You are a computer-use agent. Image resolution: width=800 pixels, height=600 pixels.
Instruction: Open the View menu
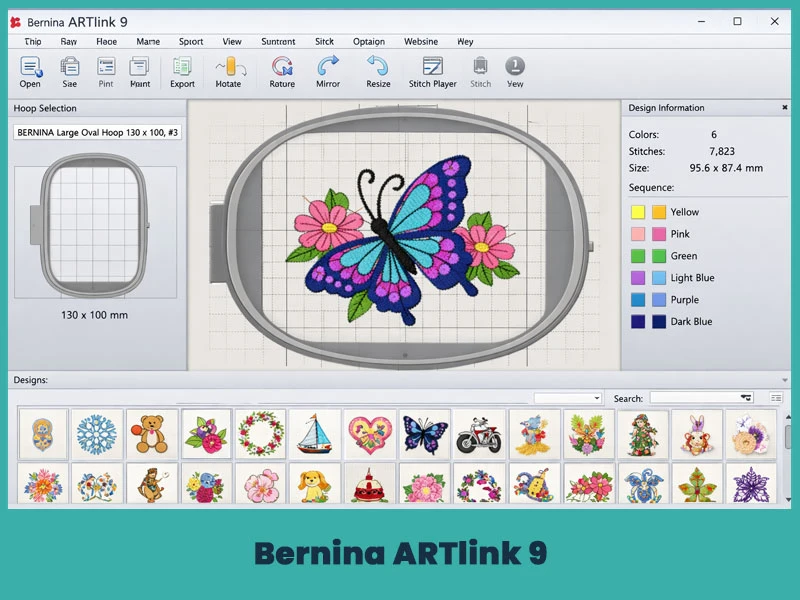point(232,42)
